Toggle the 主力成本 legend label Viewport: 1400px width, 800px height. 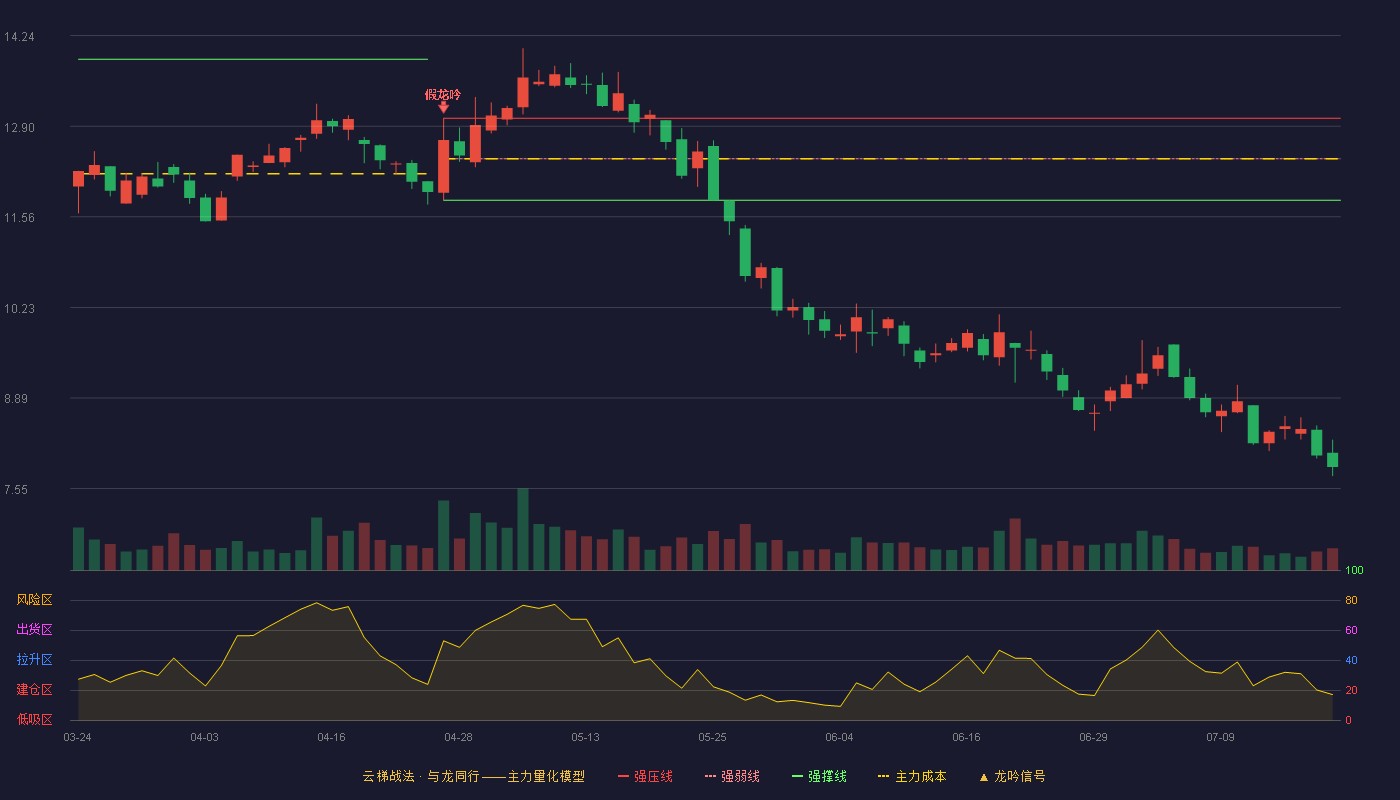[x=921, y=777]
